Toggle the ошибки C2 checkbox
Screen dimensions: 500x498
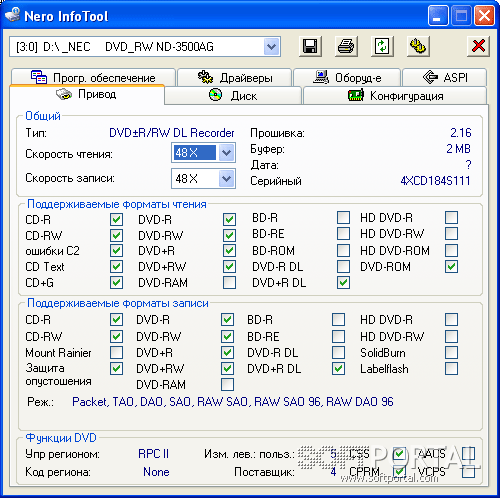(116, 251)
